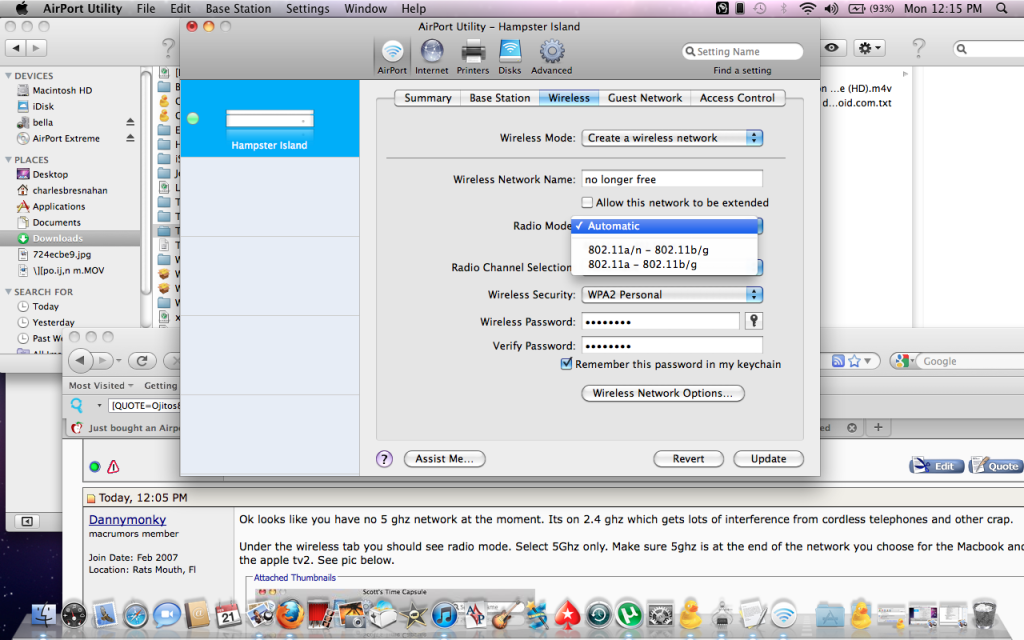Open the Window menu in the menu bar
The image size is (1024, 640).
point(365,8)
